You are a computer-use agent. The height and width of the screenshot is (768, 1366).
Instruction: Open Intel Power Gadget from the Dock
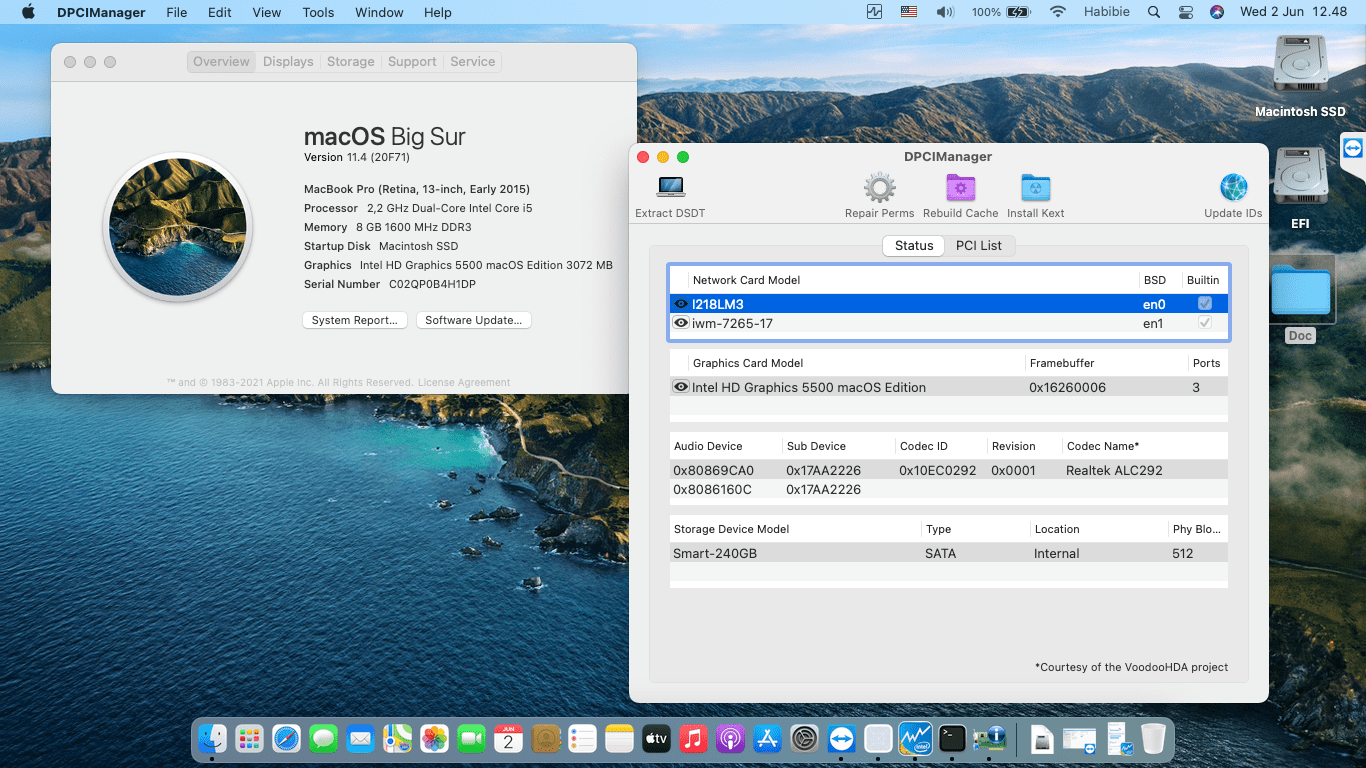[915, 739]
